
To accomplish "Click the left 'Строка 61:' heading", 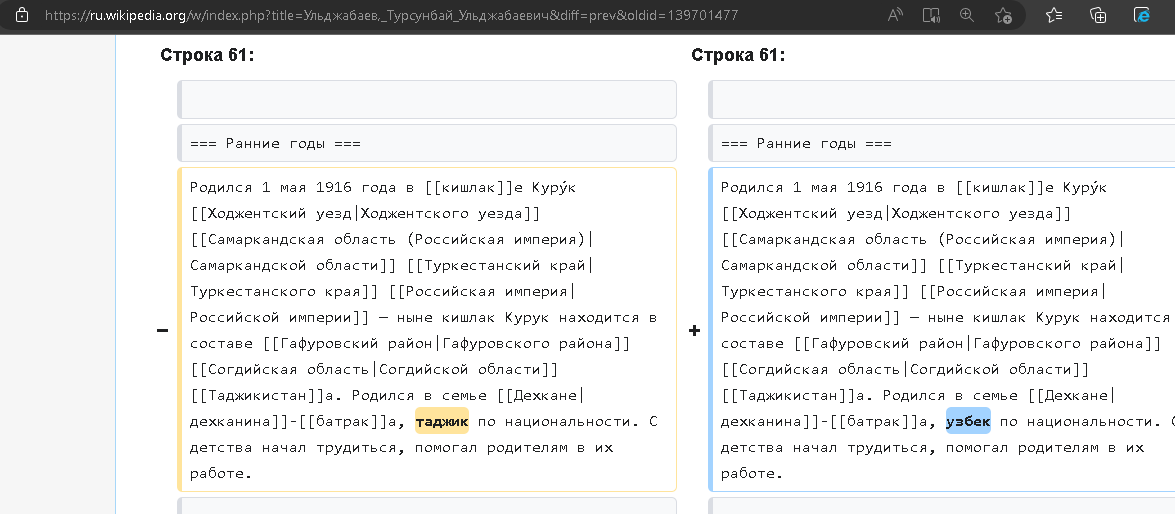I will pyautogui.click(x=208, y=55).
